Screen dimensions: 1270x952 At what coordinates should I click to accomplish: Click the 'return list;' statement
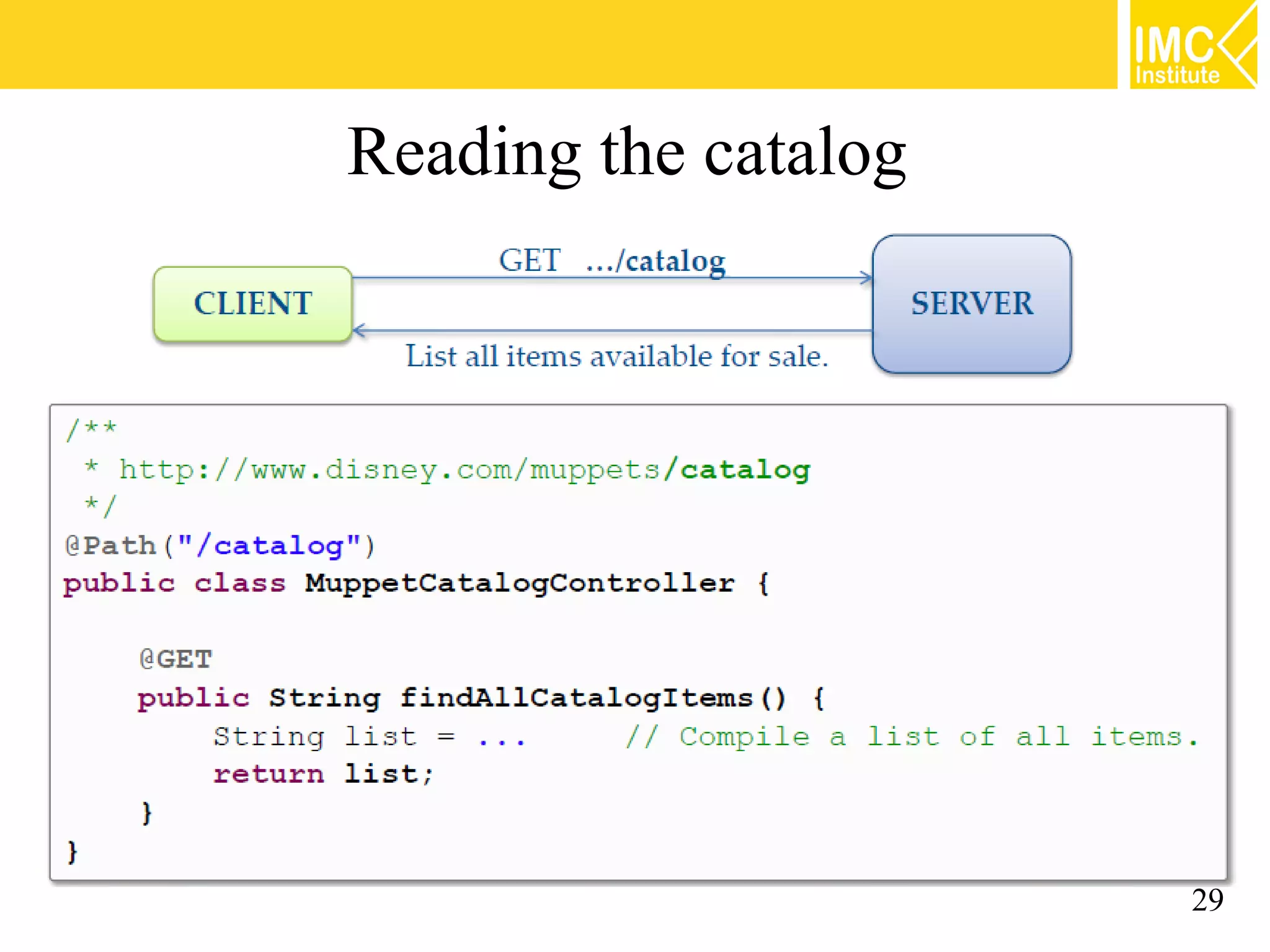pos(323,774)
